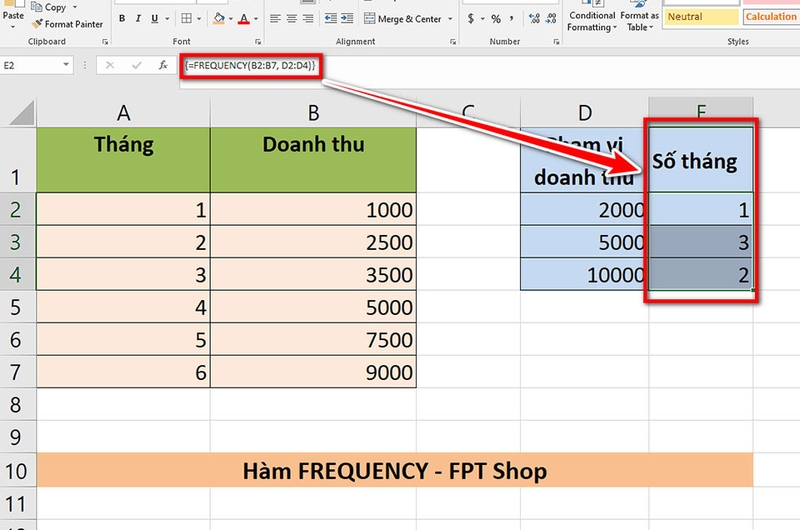Select row 8 header

click(x=16, y=405)
